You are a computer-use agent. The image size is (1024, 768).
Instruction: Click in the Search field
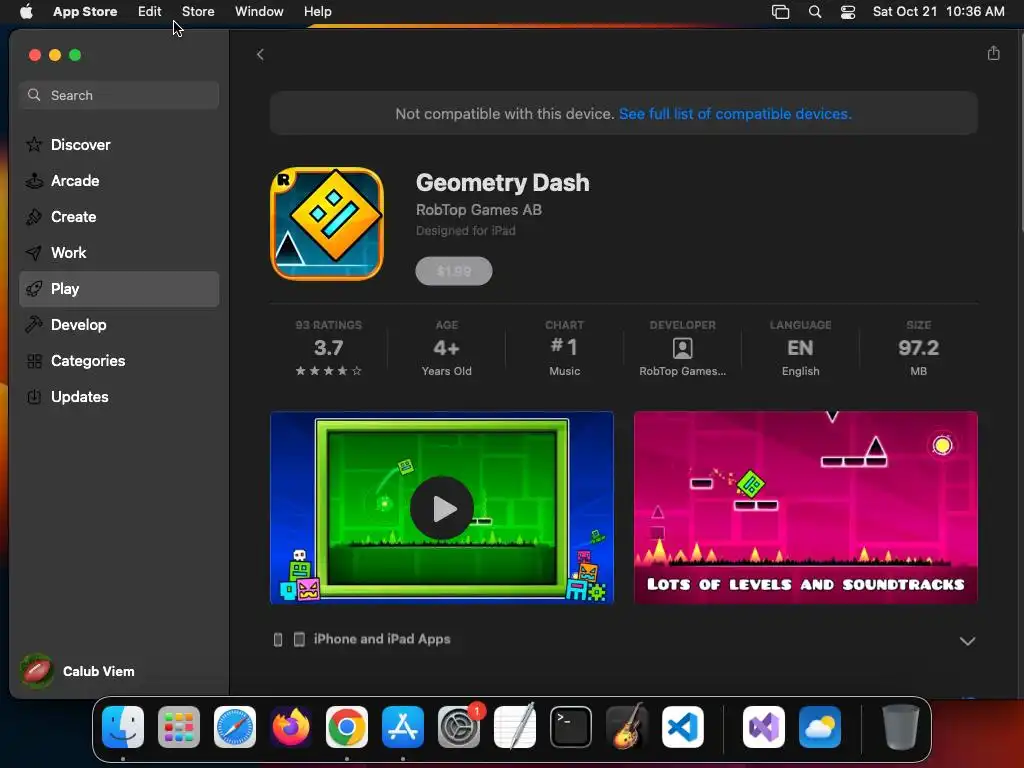[120, 95]
